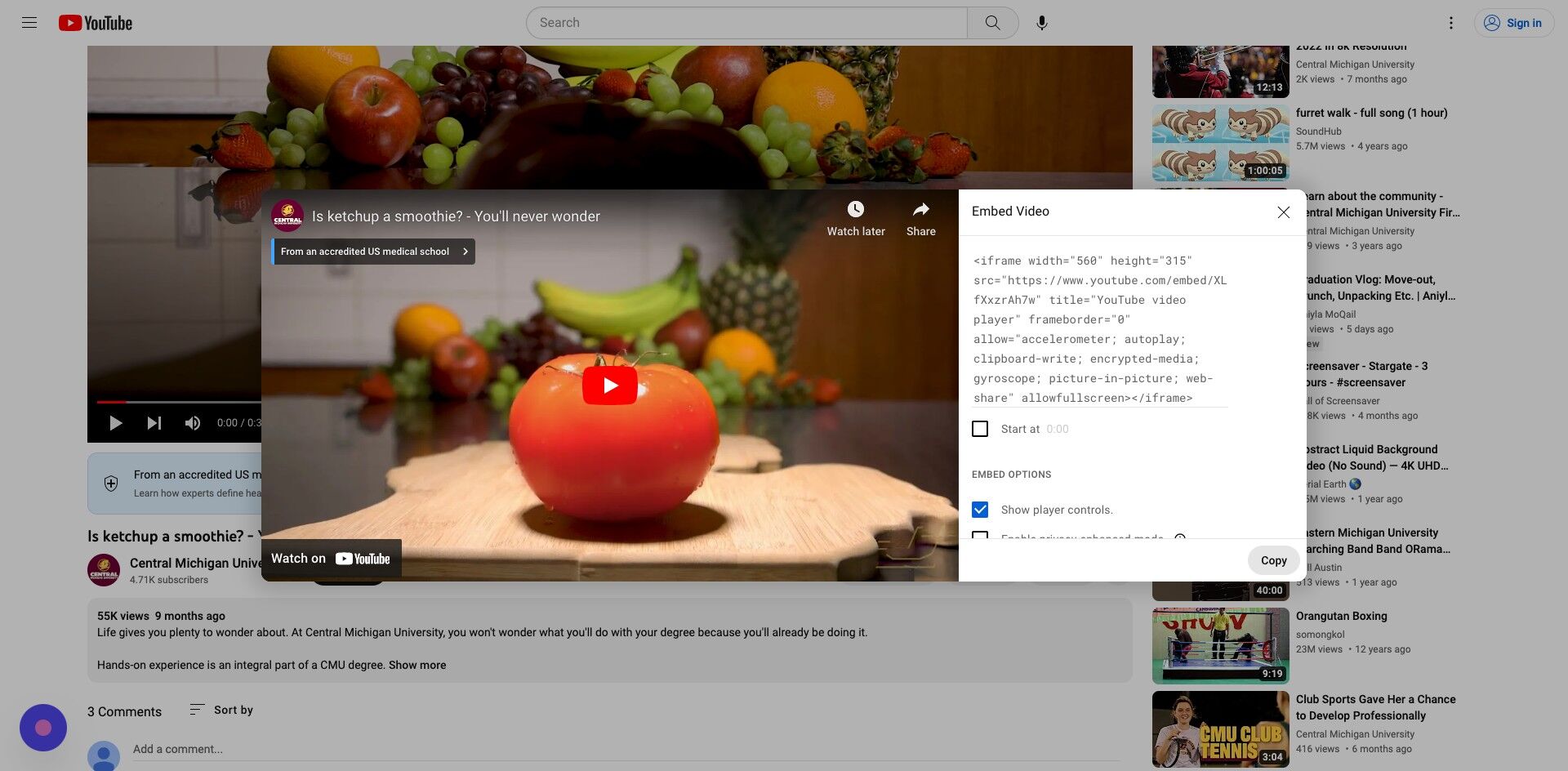Play the main video
Viewport: 1568px width, 771px height.
(x=115, y=423)
